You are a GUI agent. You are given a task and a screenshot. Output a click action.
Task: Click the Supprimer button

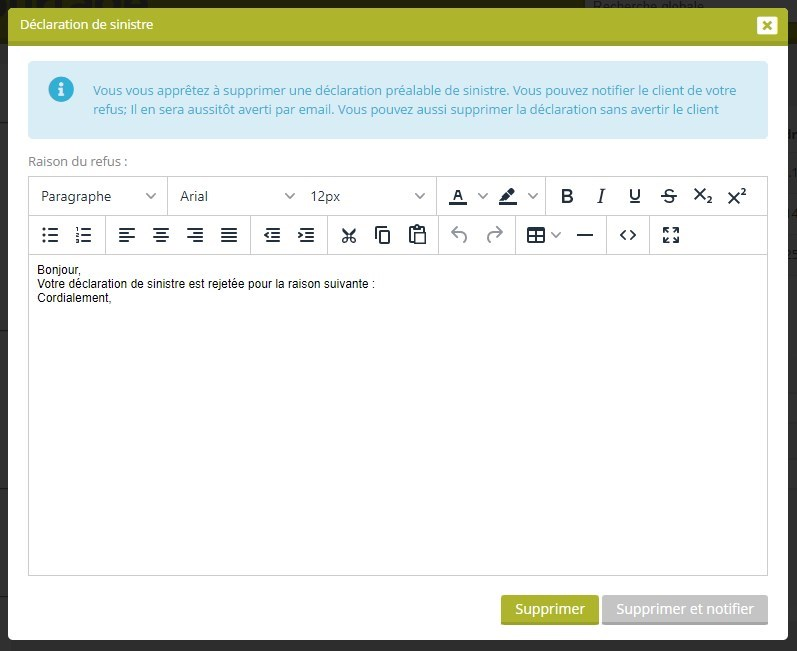pyautogui.click(x=549, y=609)
